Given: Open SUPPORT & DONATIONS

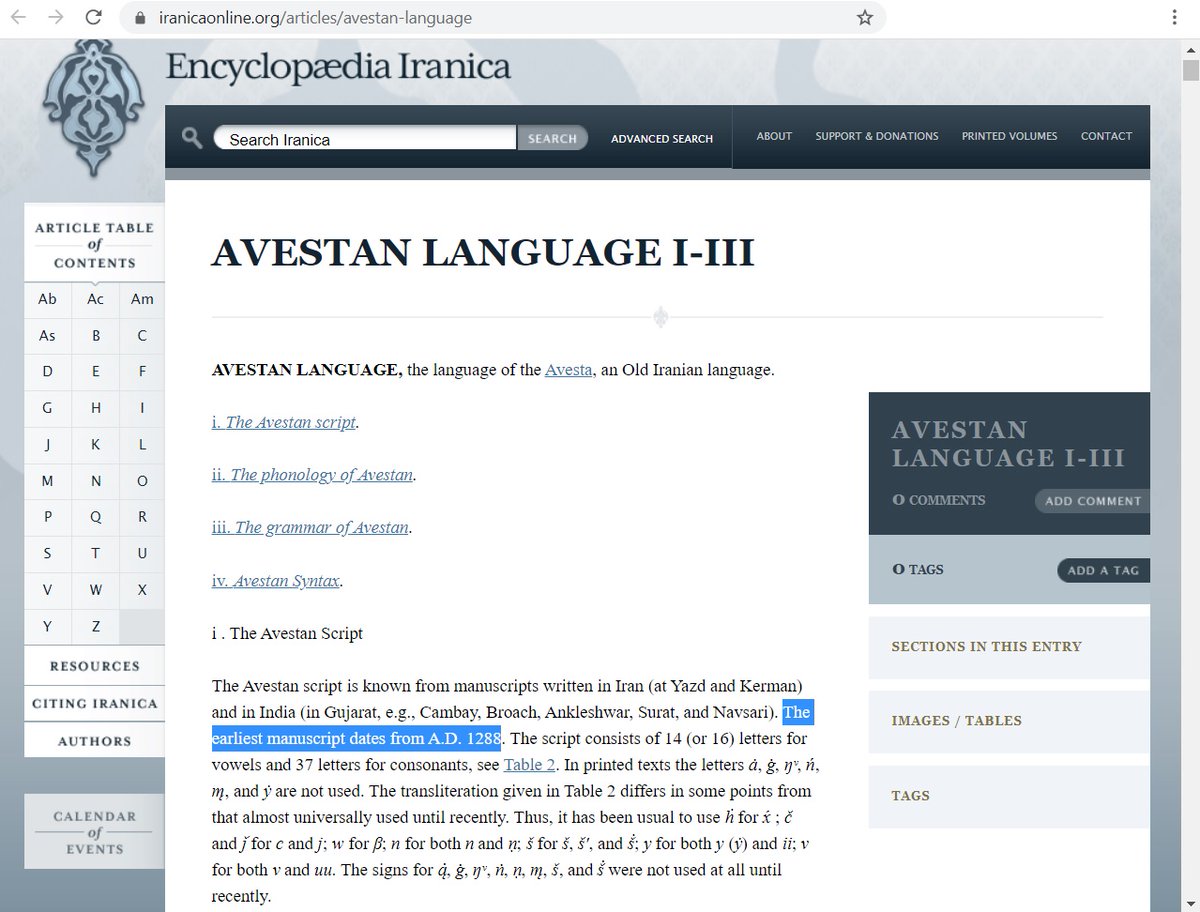Looking at the screenshot, I should 877,136.
